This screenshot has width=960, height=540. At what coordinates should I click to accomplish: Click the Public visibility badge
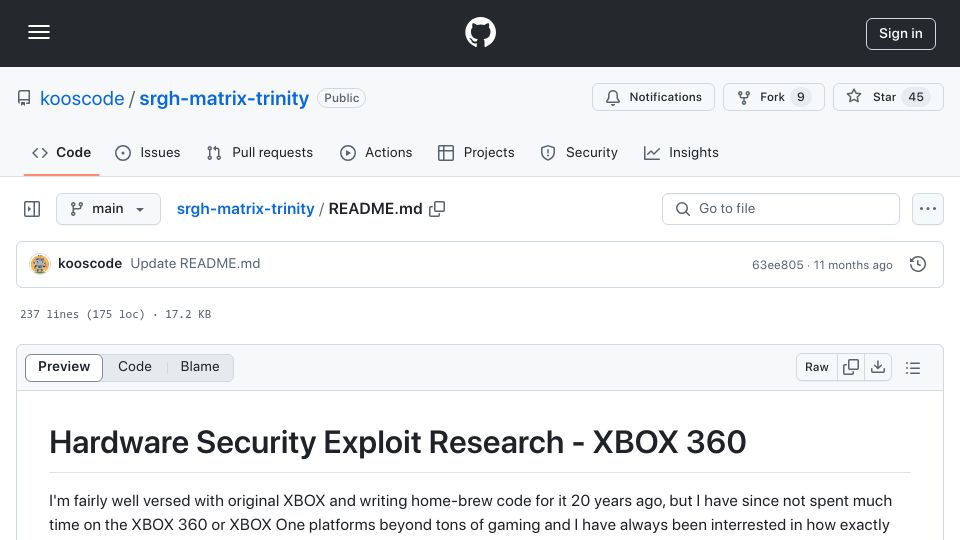coord(342,98)
